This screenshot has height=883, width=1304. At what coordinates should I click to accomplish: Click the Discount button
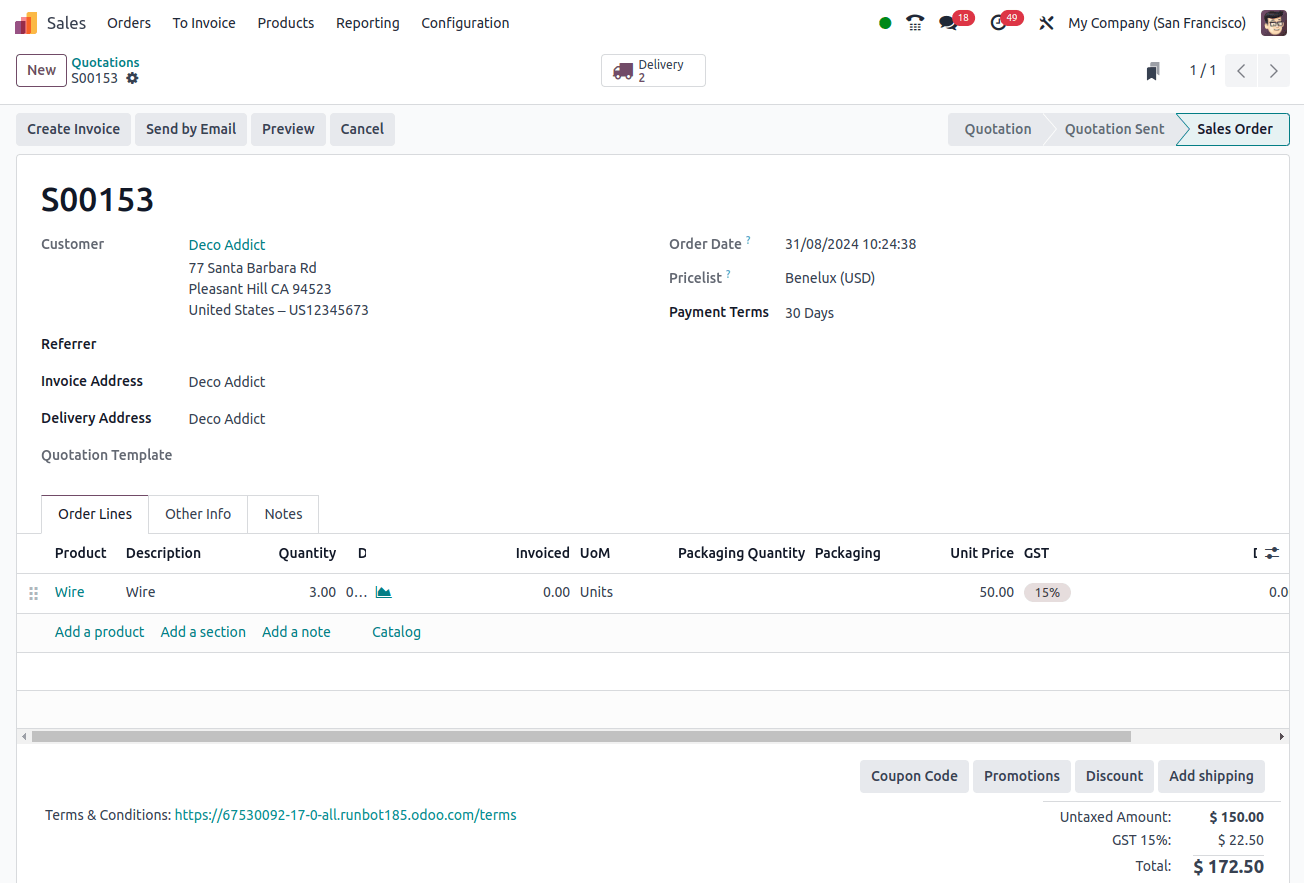coord(1114,776)
